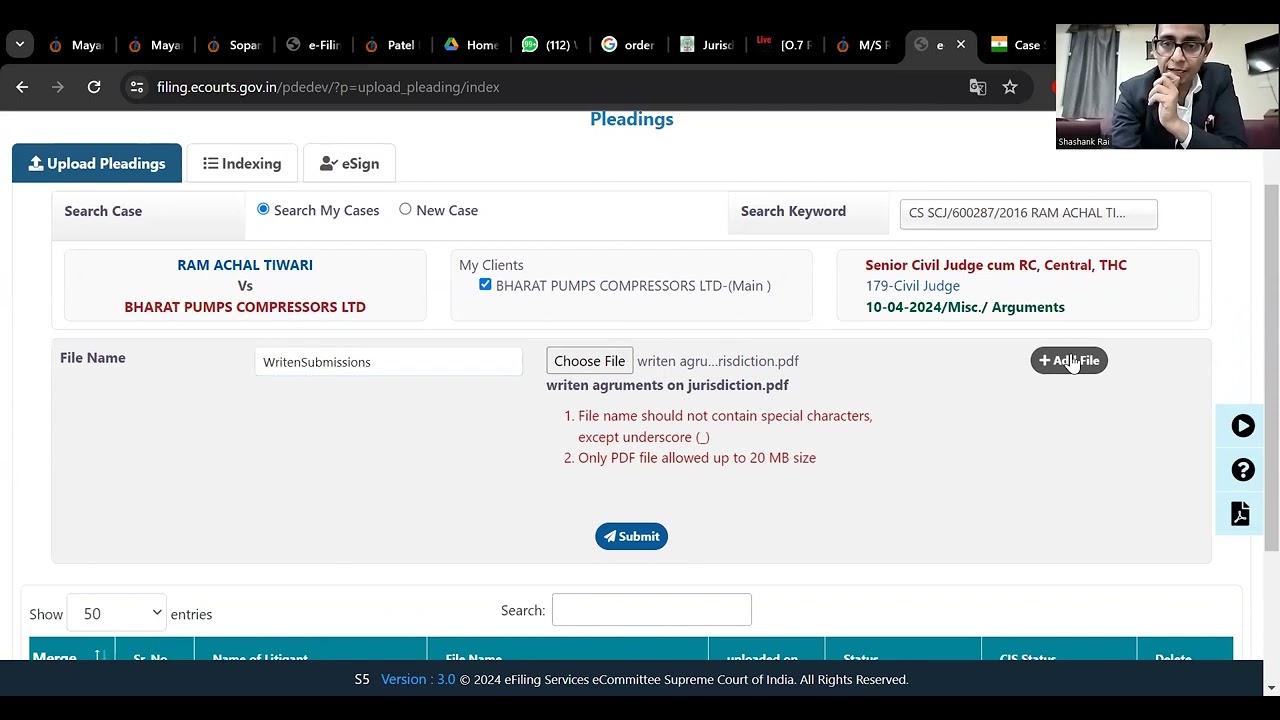Switch to the Home Drive browser tab
1280x720 pixels.
[x=471, y=45]
